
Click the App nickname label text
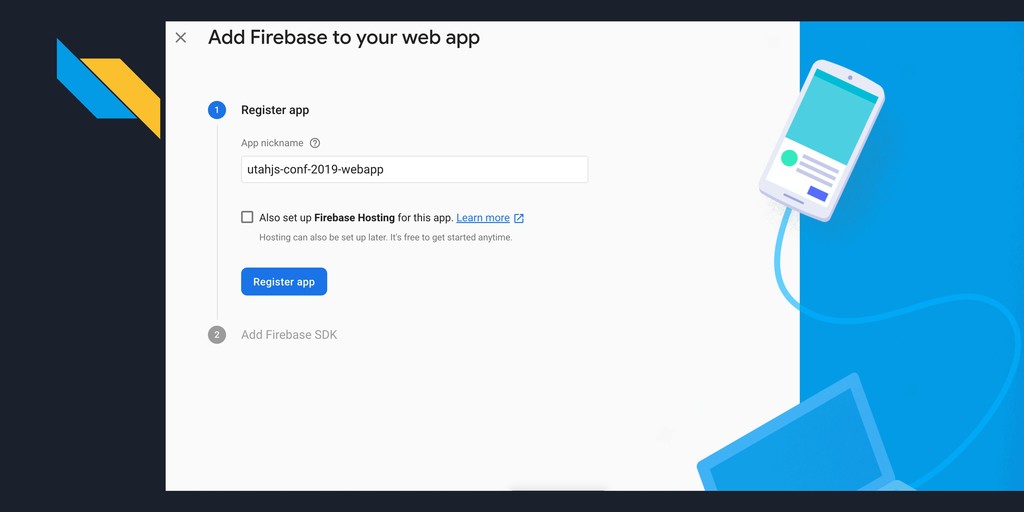272,143
